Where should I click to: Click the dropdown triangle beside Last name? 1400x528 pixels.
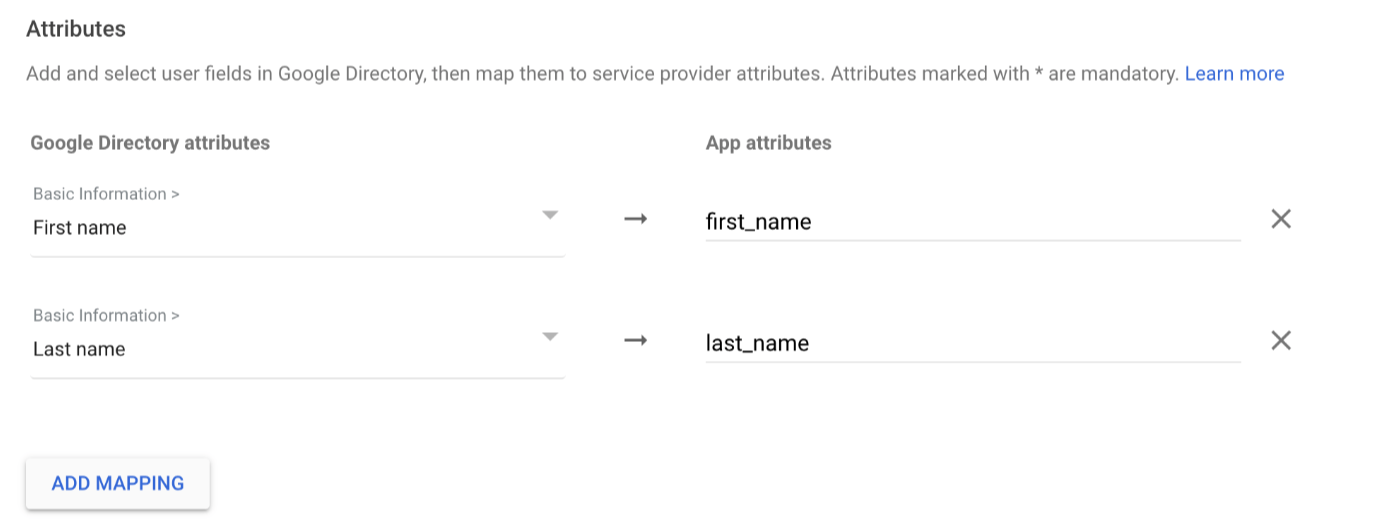pos(549,337)
